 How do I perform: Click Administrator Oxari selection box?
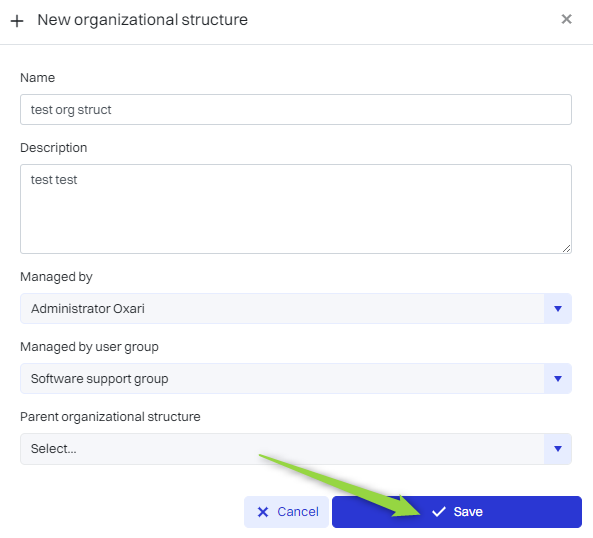(x=282, y=309)
